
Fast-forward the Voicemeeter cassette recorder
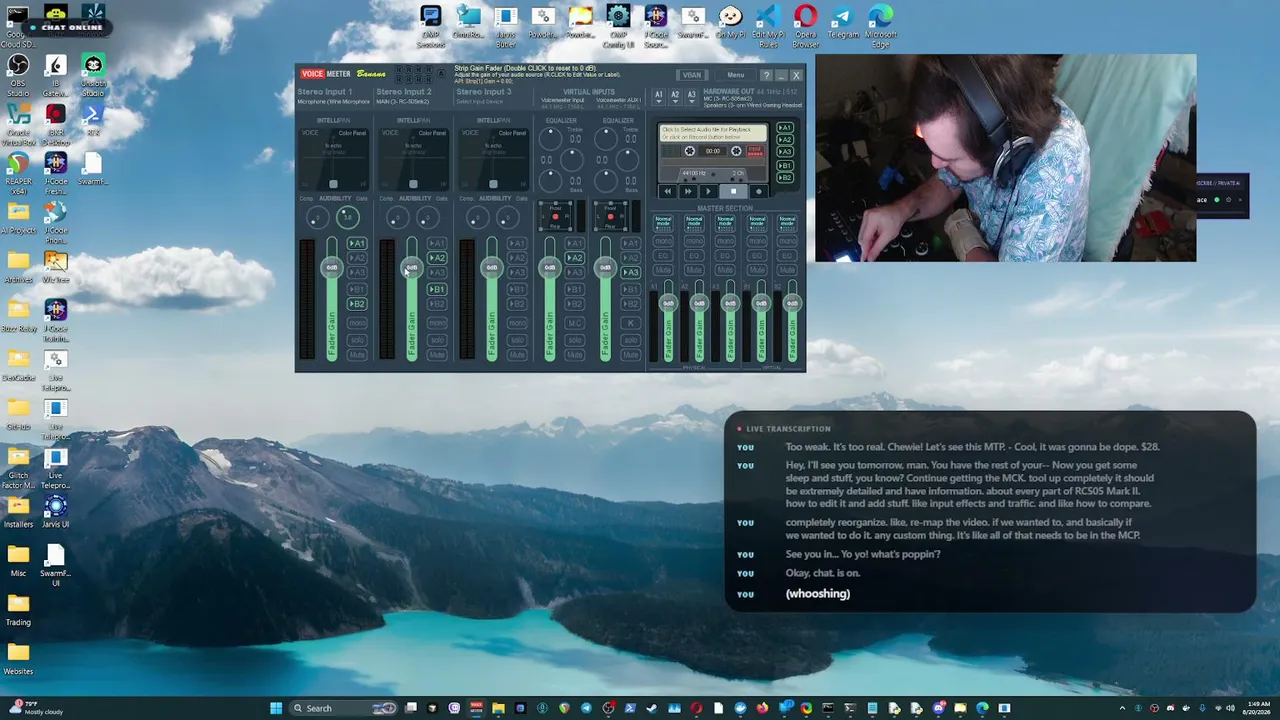click(688, 191)
